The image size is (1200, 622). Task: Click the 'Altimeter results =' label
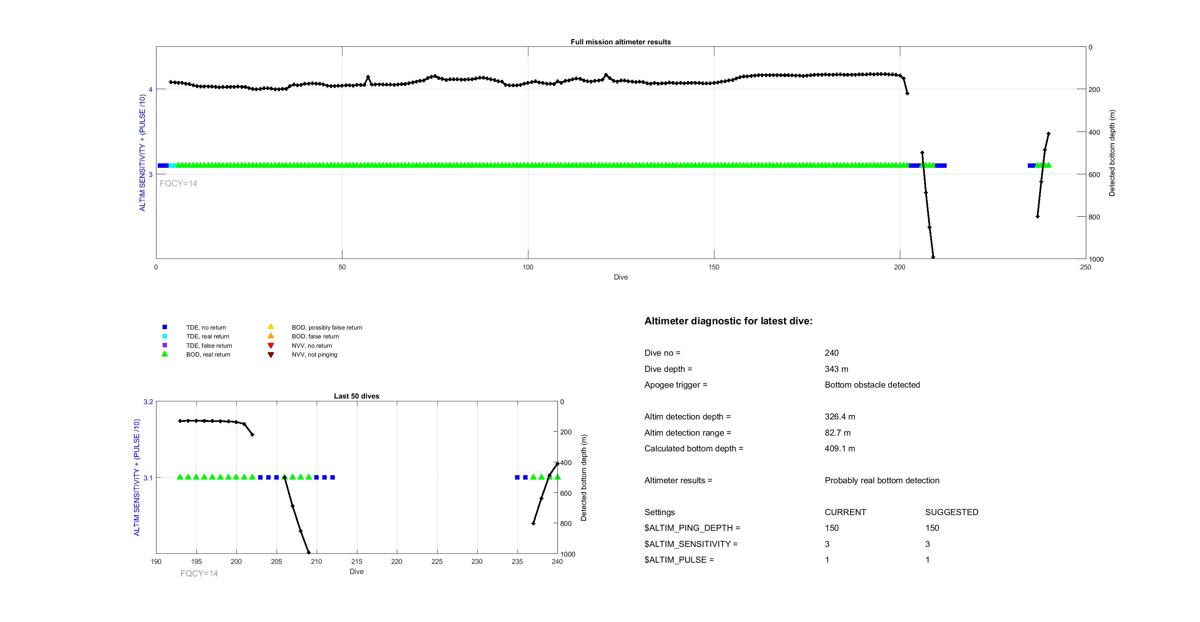point(679,481)
